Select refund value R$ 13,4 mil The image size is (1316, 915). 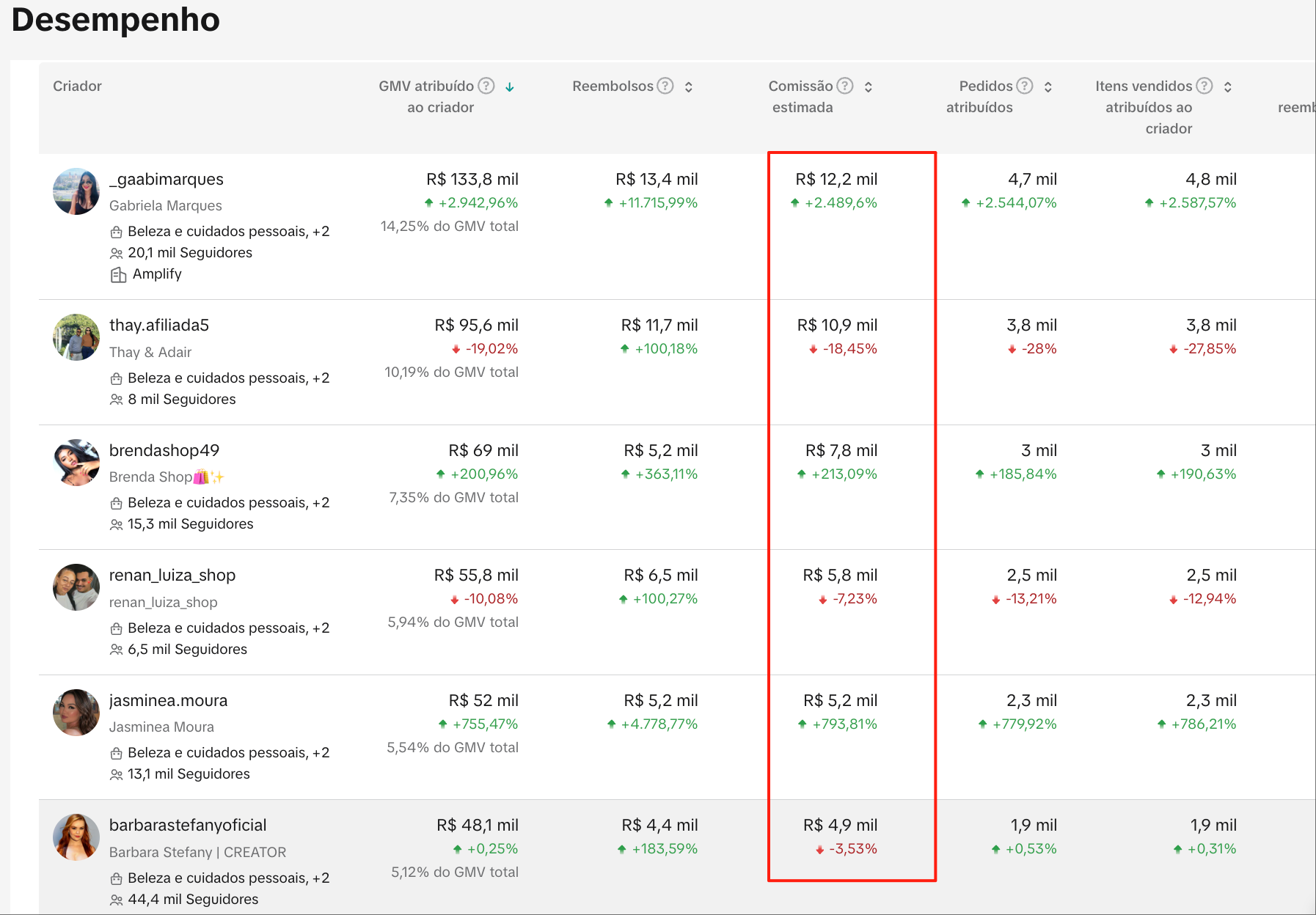click(x=657, y=180)
